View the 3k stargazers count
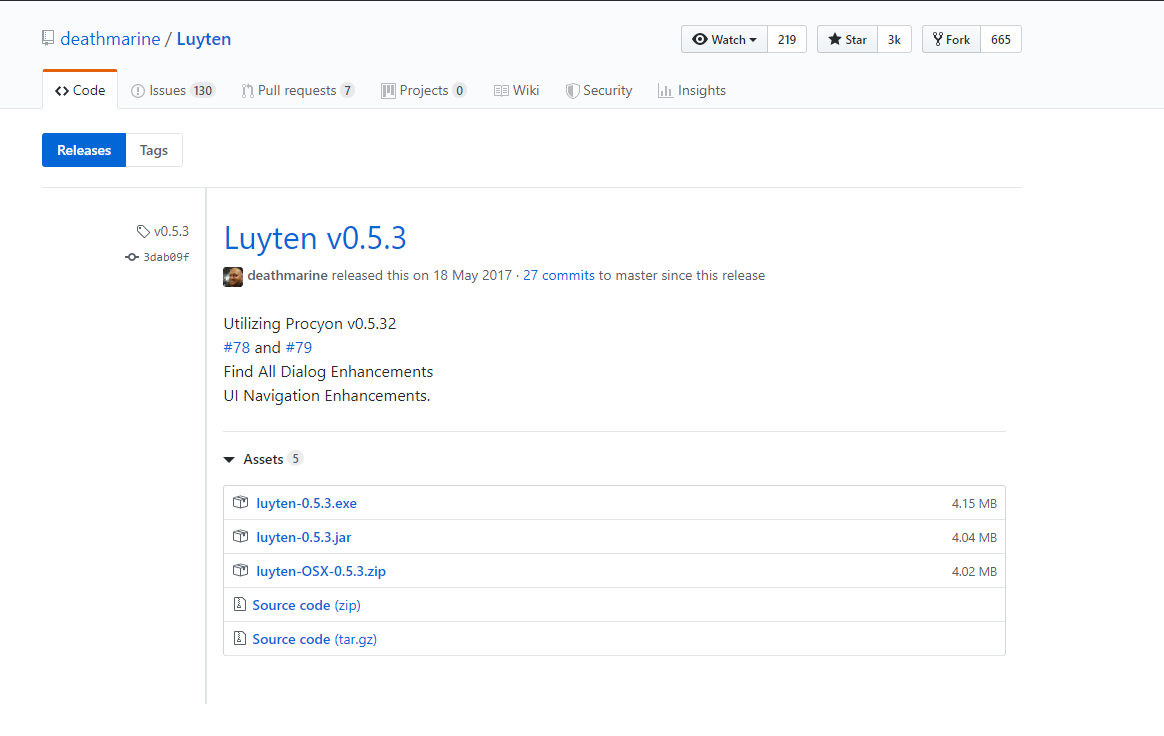 click(895, 39)
